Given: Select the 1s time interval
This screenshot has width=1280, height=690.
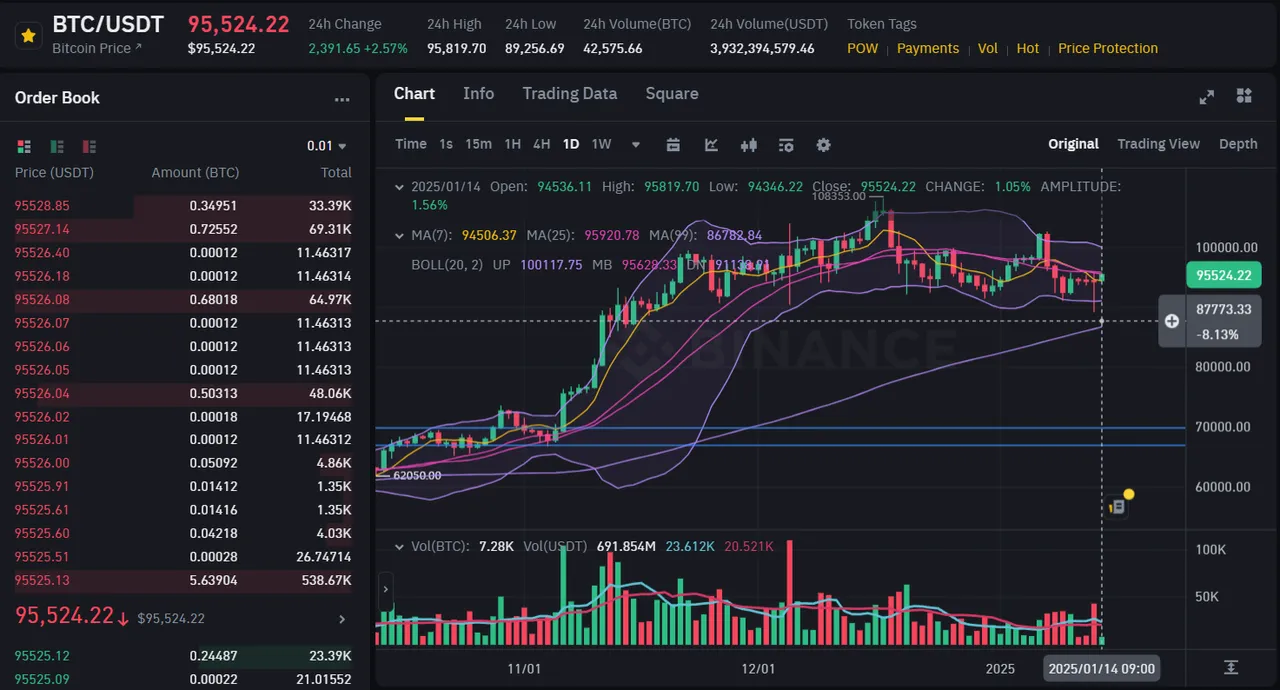Looking at the screenshot, I should (x=446, y=144).
